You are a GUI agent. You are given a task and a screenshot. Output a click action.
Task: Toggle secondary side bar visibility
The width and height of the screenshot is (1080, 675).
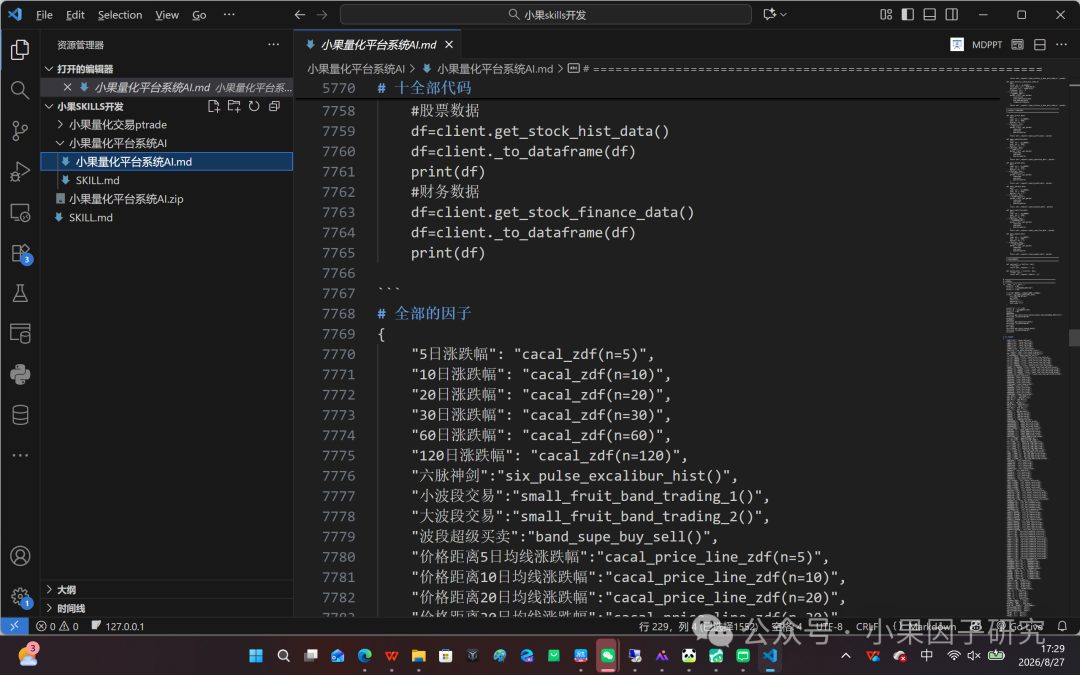pyautogui.click(x=952, y=14)
